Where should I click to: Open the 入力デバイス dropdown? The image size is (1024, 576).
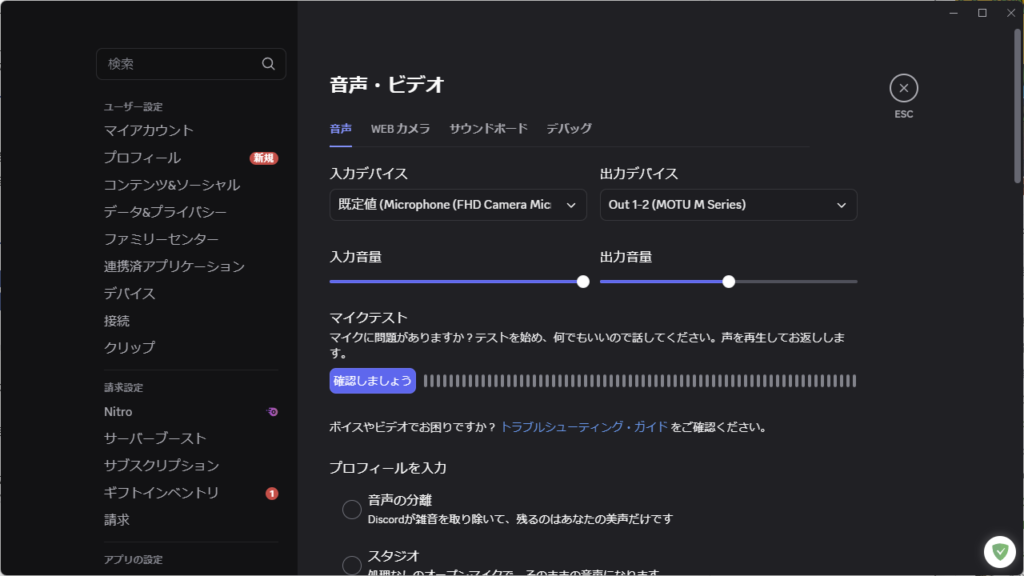(x=457, y=204)
